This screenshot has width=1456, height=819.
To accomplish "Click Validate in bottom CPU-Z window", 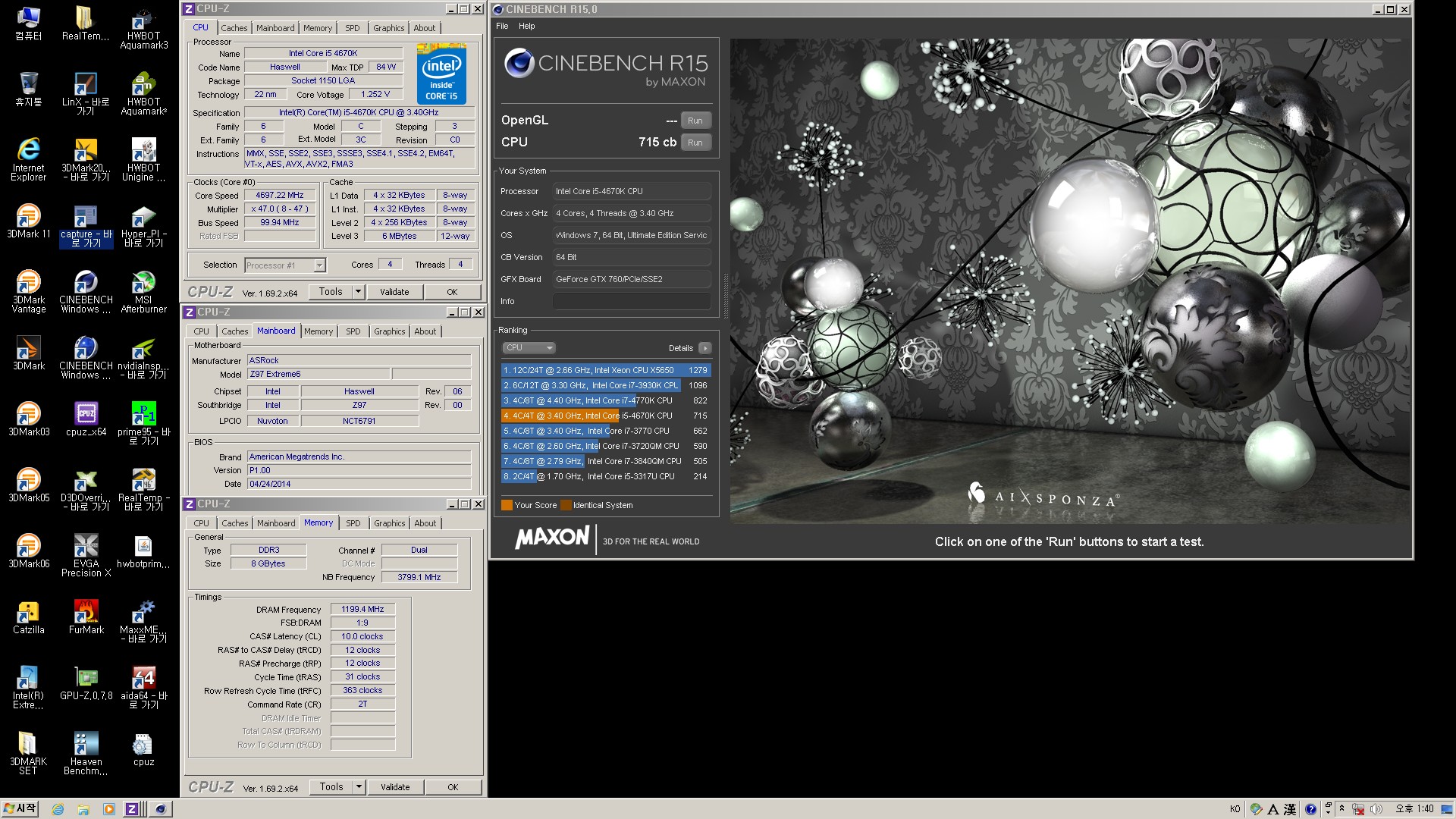I will pyautogui.click(x=395, y=787).
